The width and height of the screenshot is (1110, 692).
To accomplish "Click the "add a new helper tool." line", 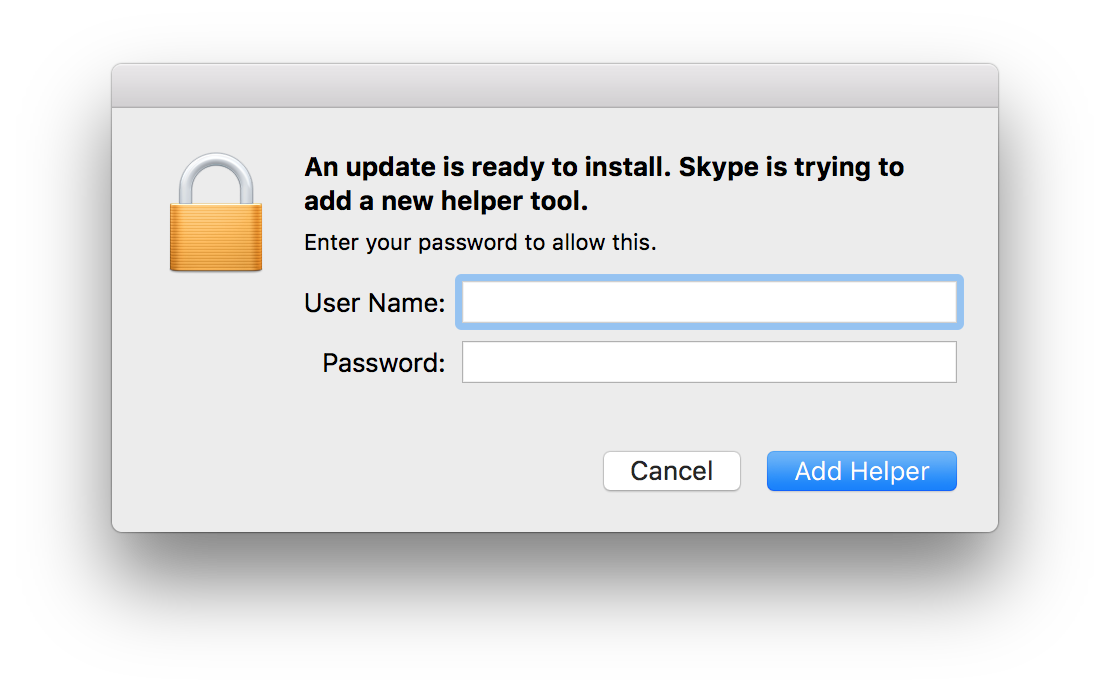I will coord(446,201).
